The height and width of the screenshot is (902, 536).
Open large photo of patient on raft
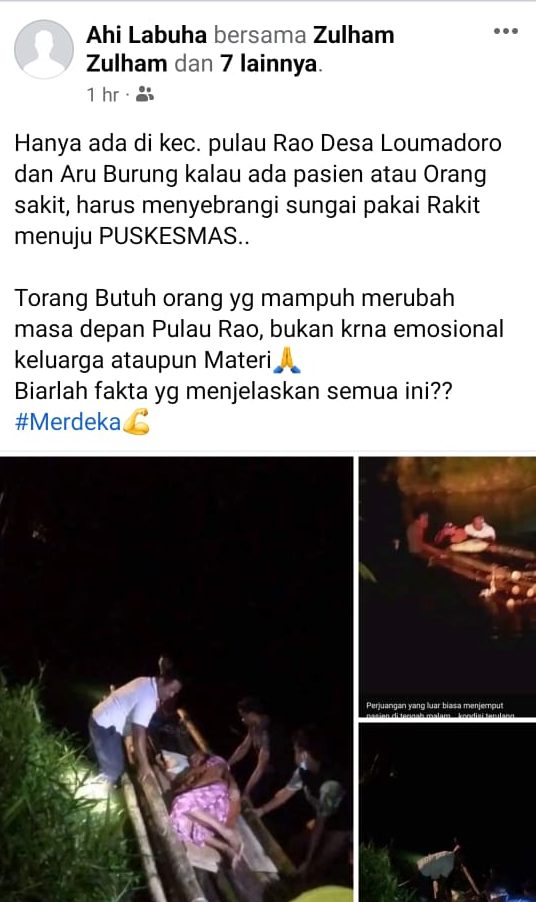177,679
